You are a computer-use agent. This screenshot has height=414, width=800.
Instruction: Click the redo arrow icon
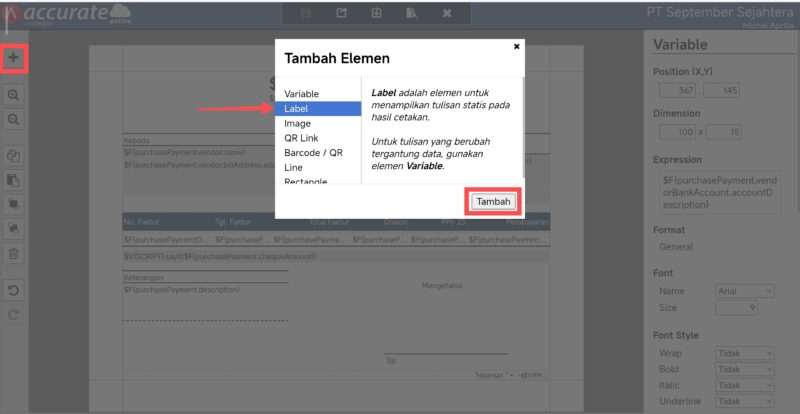click(13, 314)
